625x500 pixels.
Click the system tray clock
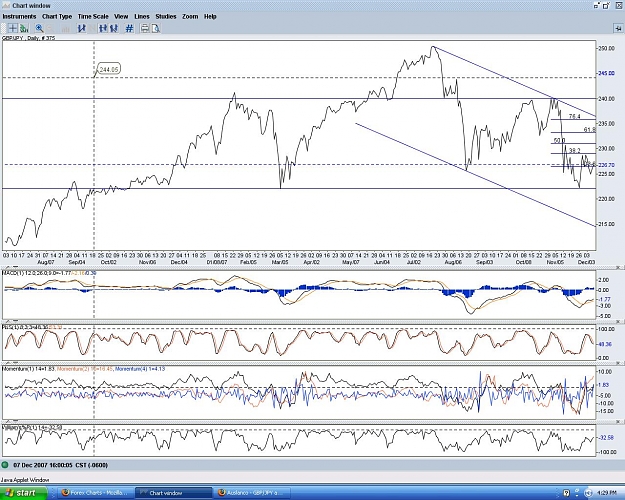click(608, 493)
